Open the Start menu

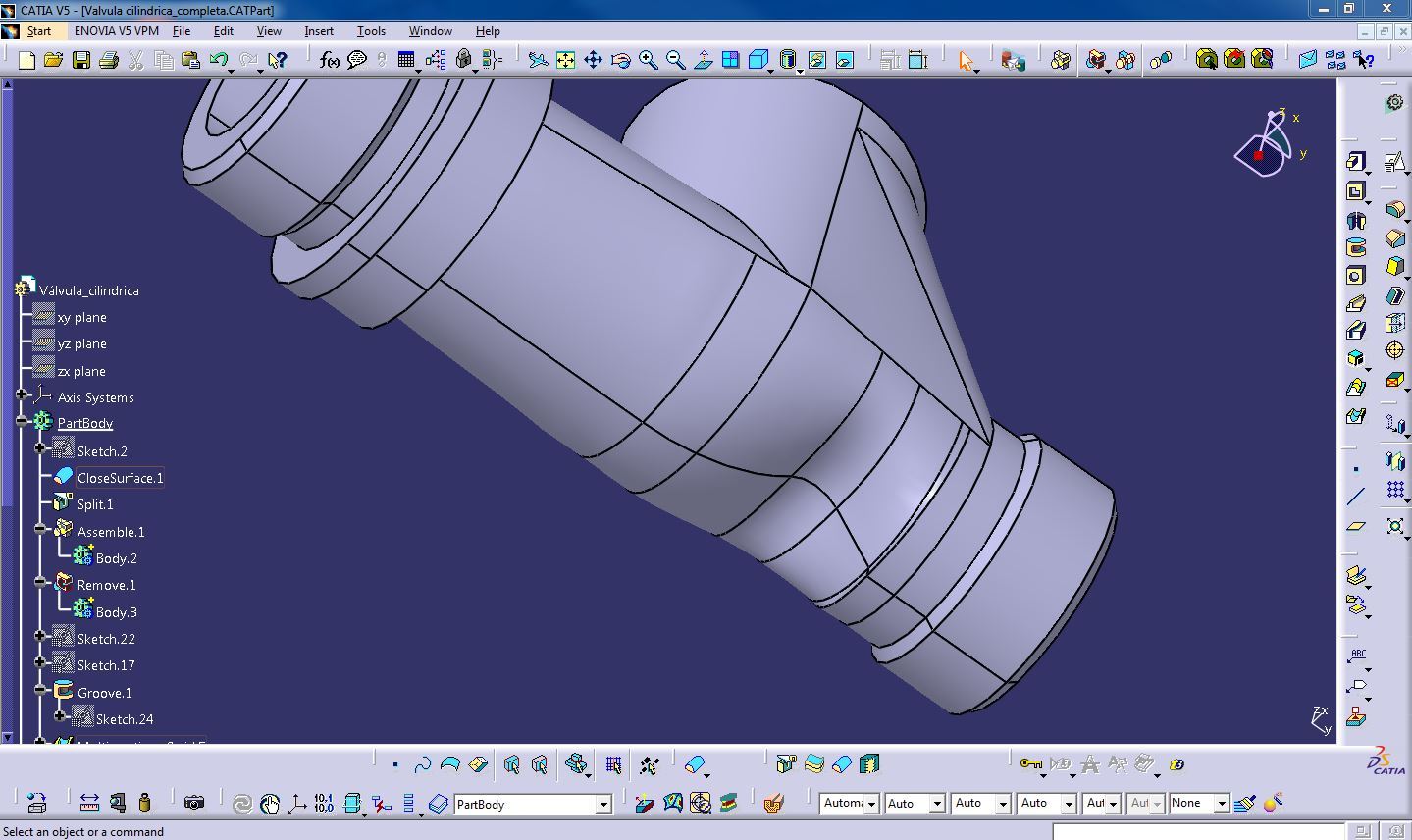38,31
